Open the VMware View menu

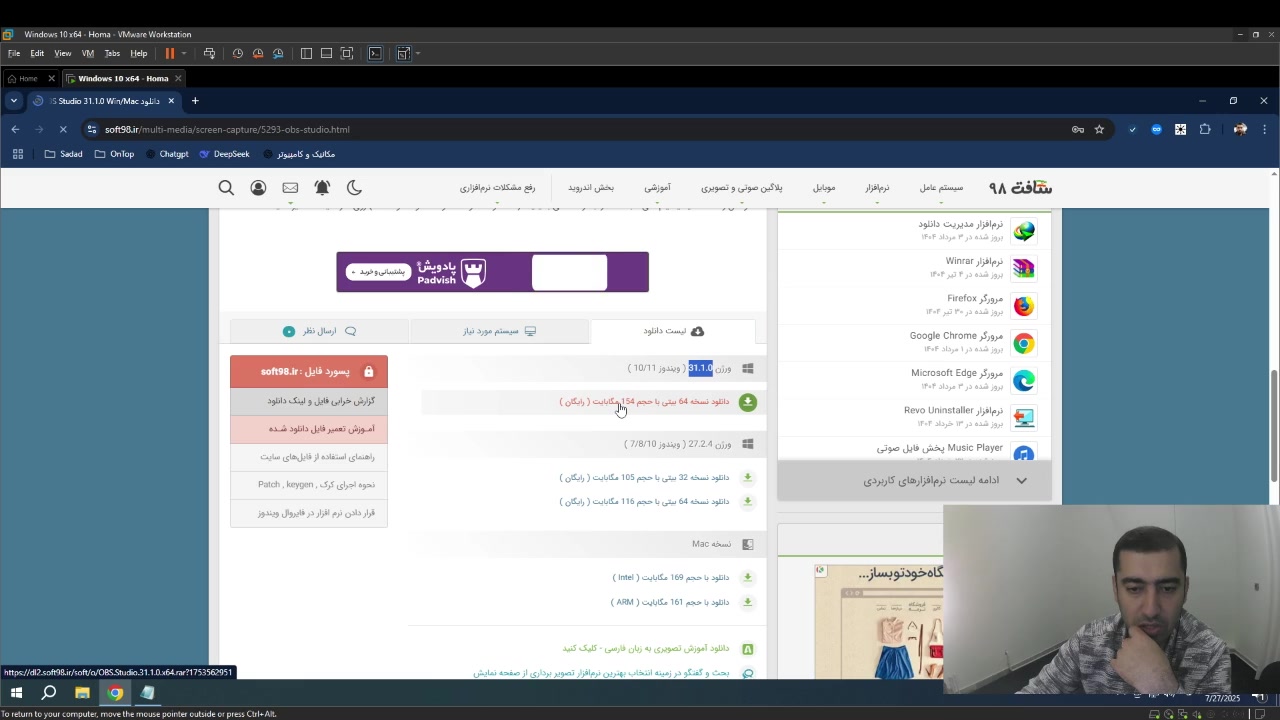coord(63,53)
